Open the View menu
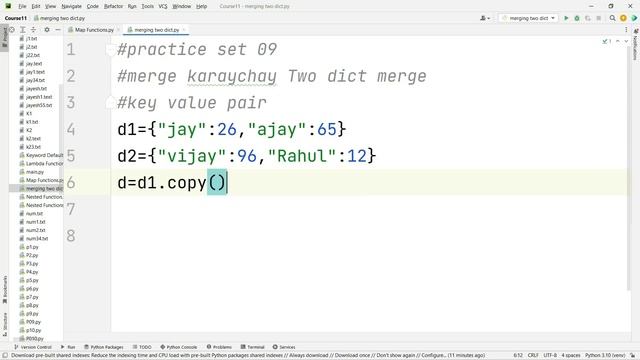Image resolution: width=640 pixels, height=360 pixels. [x=51, y=7]
